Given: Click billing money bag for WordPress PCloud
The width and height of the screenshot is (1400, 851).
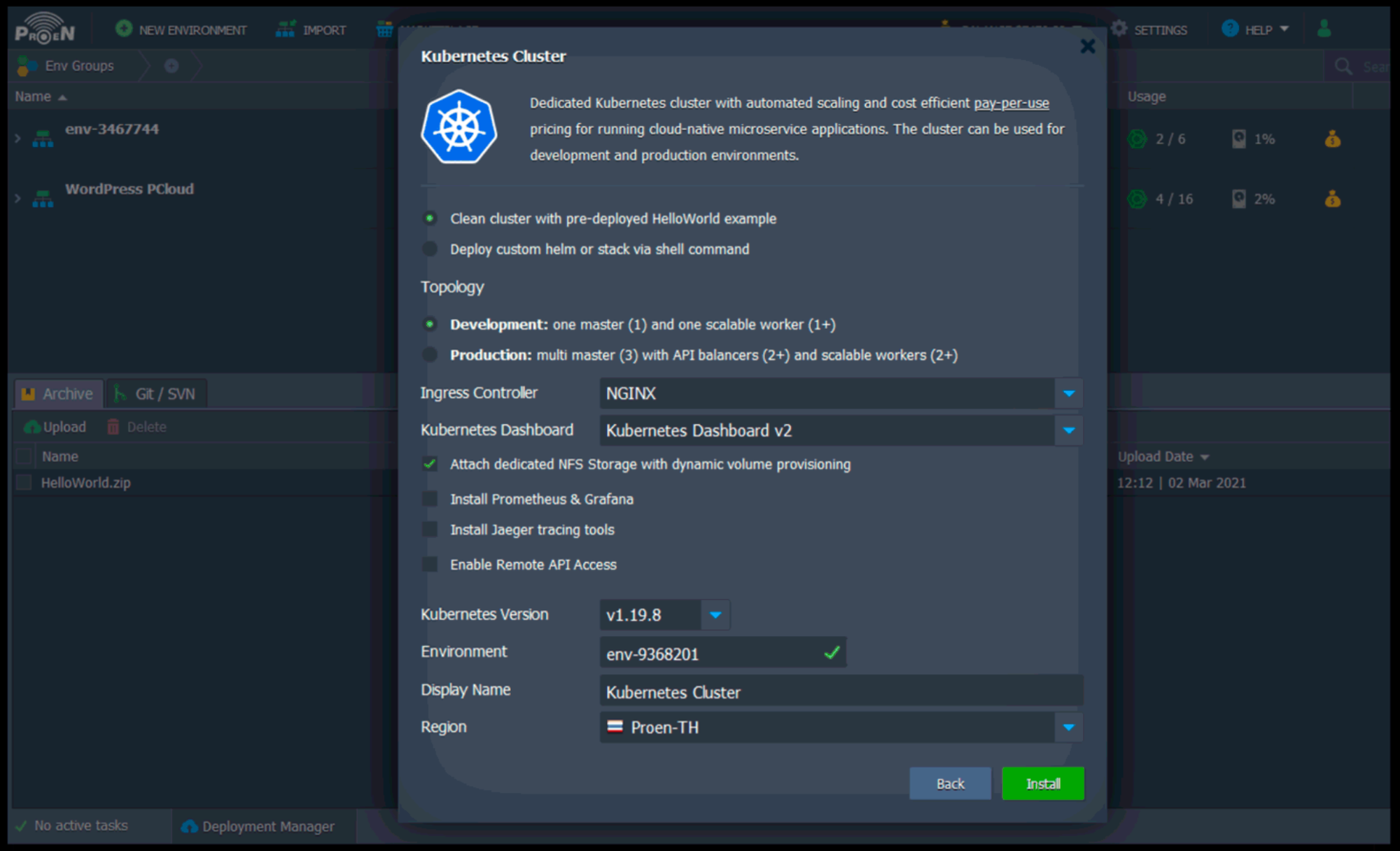Looking at the screenshot, I should [x=1333, y=199].
